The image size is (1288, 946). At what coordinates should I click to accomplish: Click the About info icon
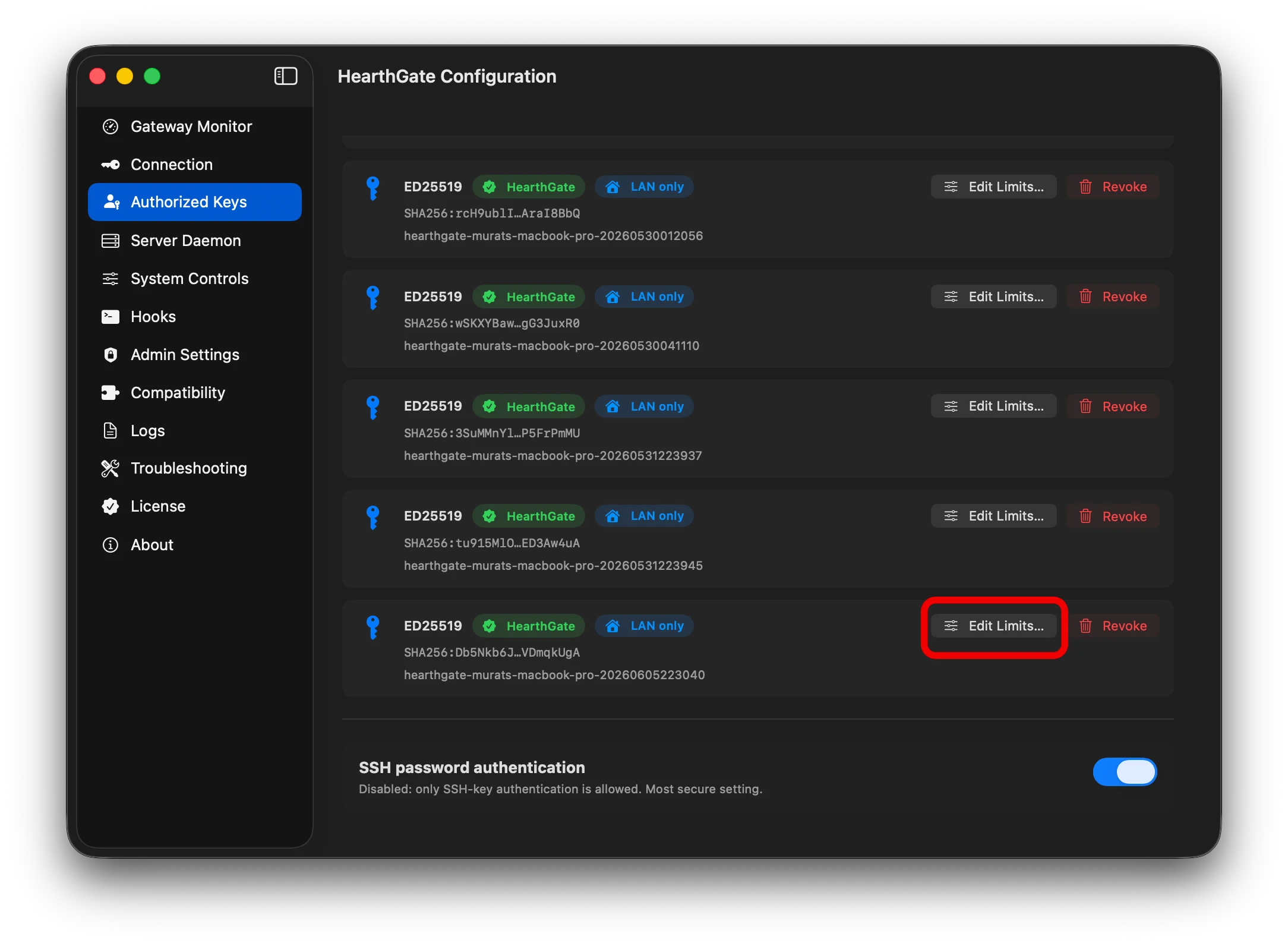coord(111,545)
